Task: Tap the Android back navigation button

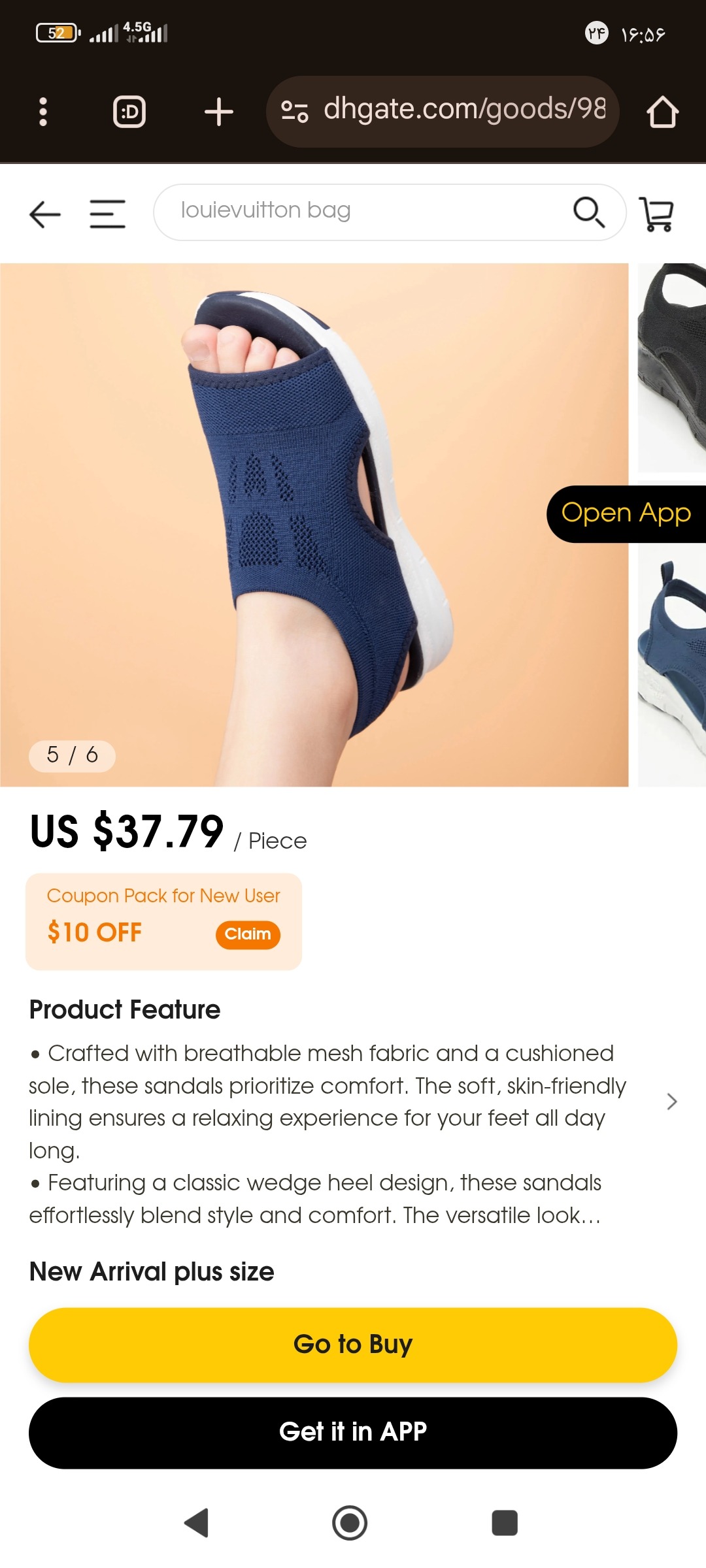Action: [x=197, y=1523]
